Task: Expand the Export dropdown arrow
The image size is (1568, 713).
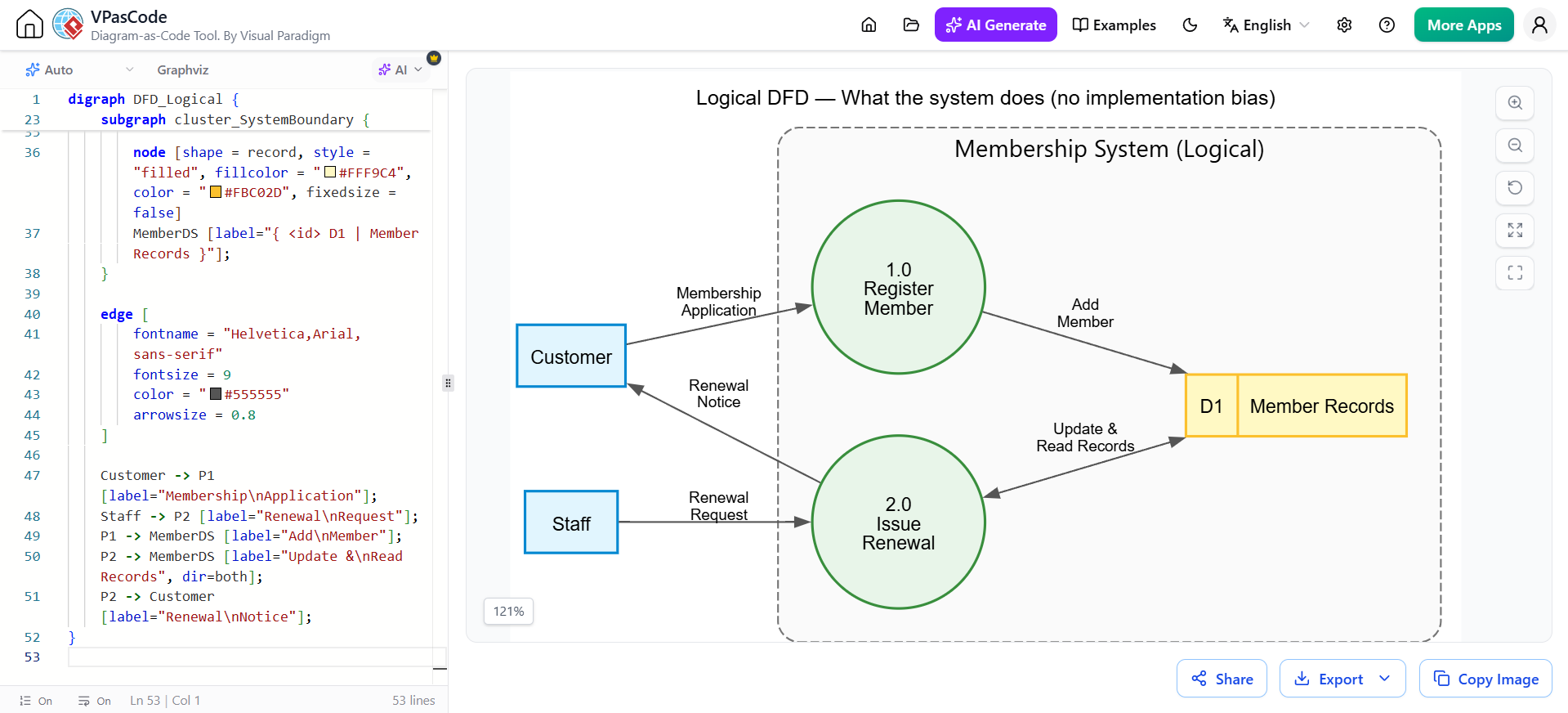Action: [x=1385, y=679]
